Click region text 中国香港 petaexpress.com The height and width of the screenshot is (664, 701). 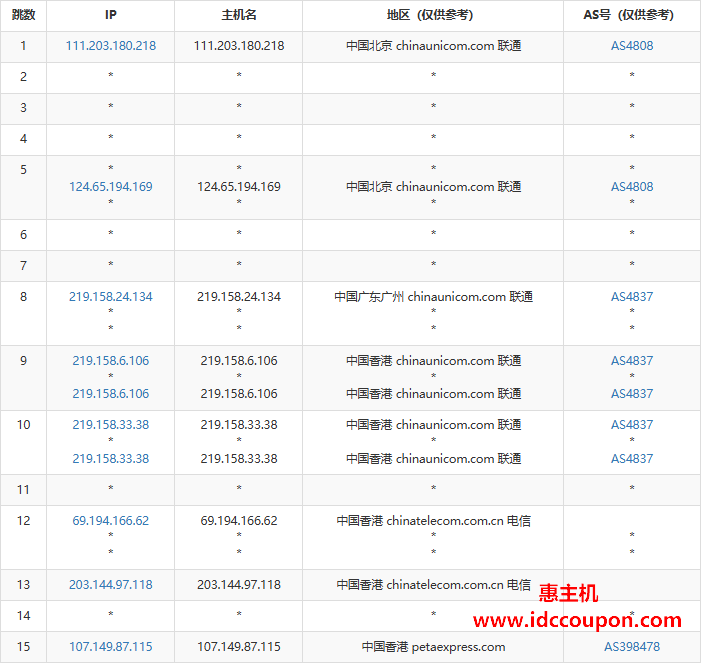(x=433, y=647)
